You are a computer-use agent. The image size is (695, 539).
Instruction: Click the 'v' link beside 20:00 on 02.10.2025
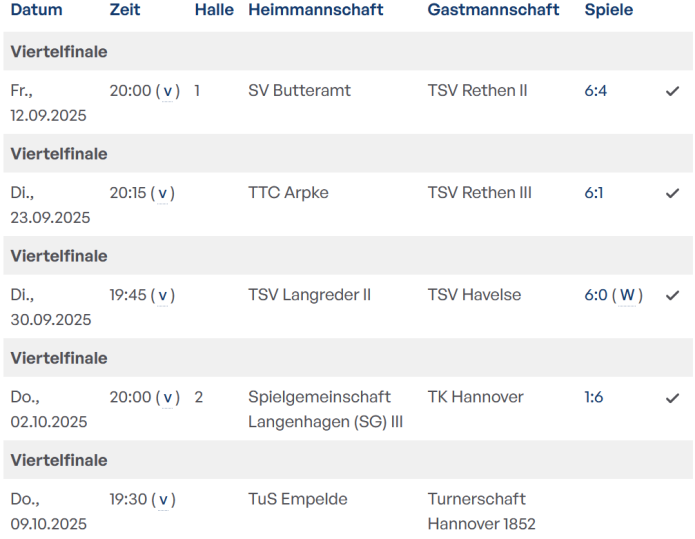(170, 397)
